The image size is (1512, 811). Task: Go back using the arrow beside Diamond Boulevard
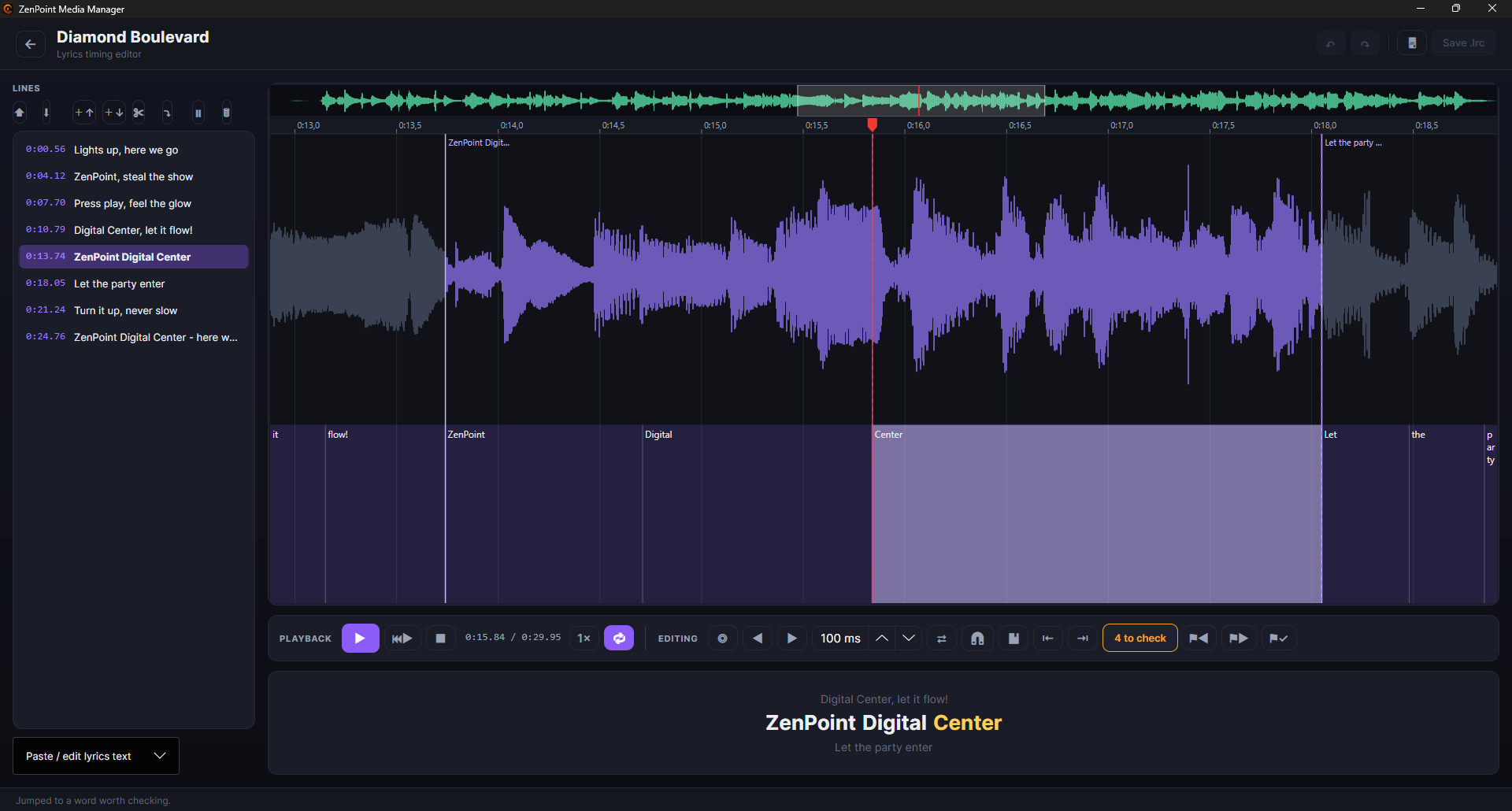point(30,44)
